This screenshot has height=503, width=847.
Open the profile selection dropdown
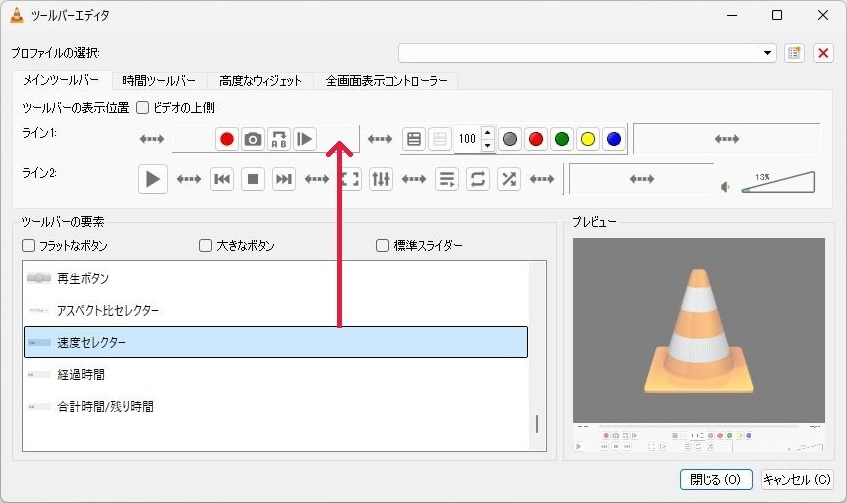click(x=587, y=53)
